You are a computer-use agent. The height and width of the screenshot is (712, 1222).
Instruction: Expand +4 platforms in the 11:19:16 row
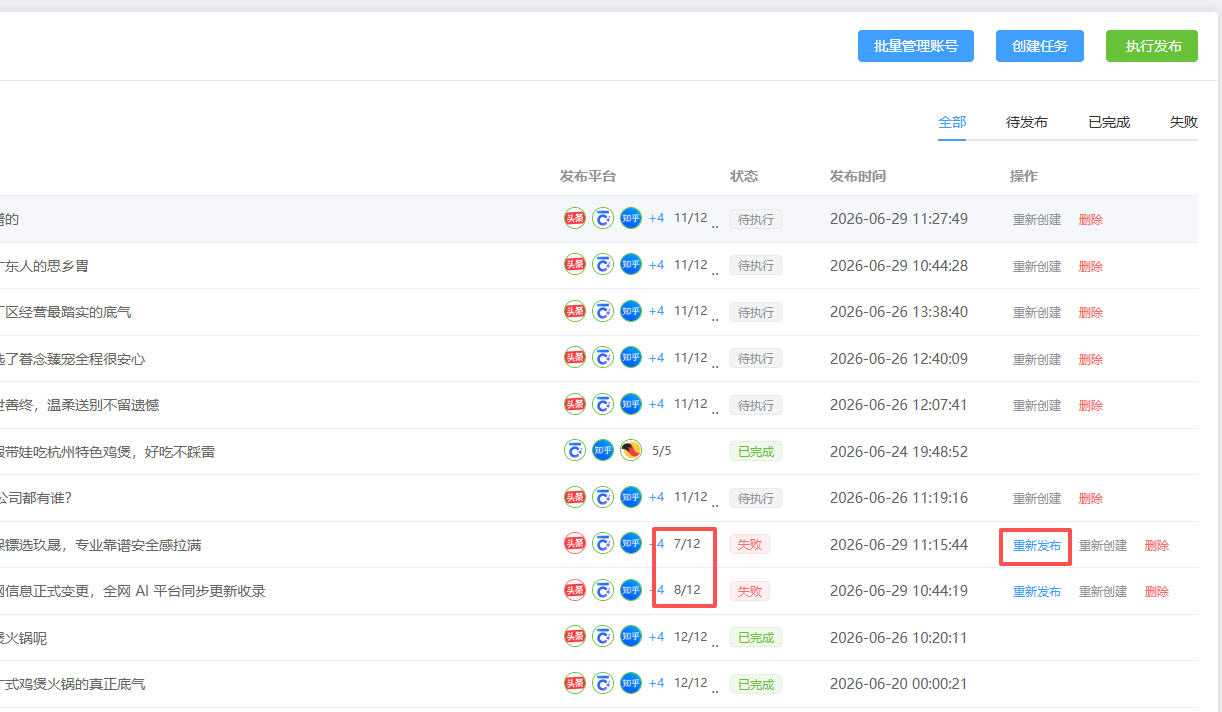[656, 497]
